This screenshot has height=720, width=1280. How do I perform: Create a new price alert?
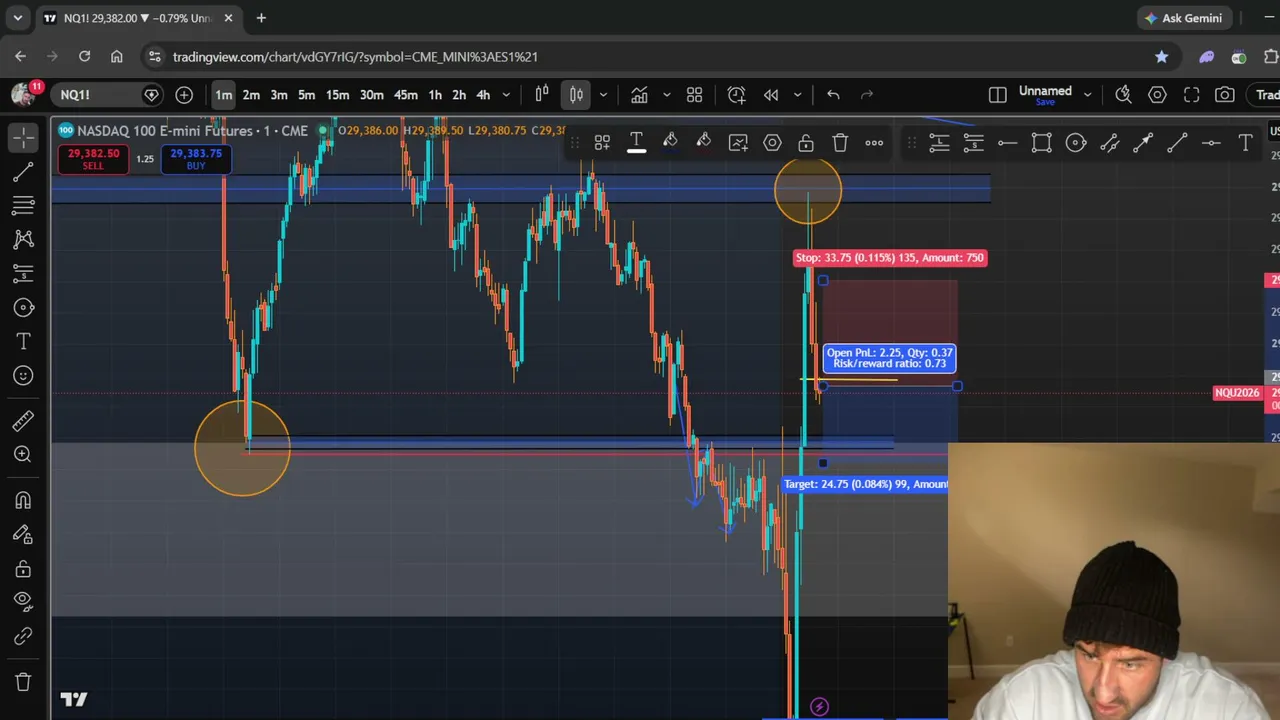(x=737, y=95)
